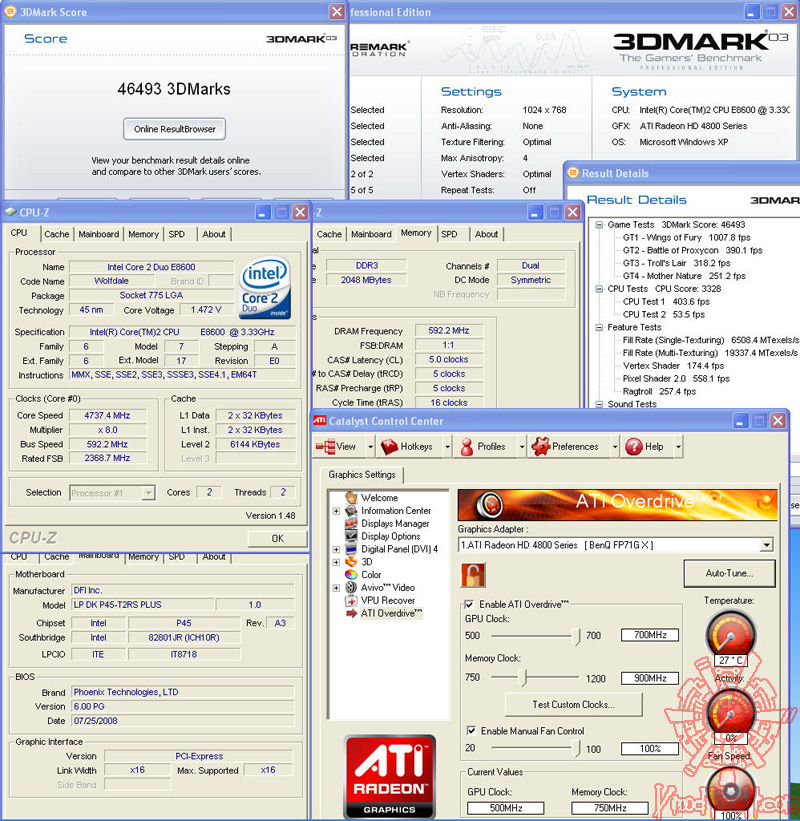Select Memory tab in second CPU-Z window
The height and width of the screenshot is (821, 800).
[x=416, y=233]
